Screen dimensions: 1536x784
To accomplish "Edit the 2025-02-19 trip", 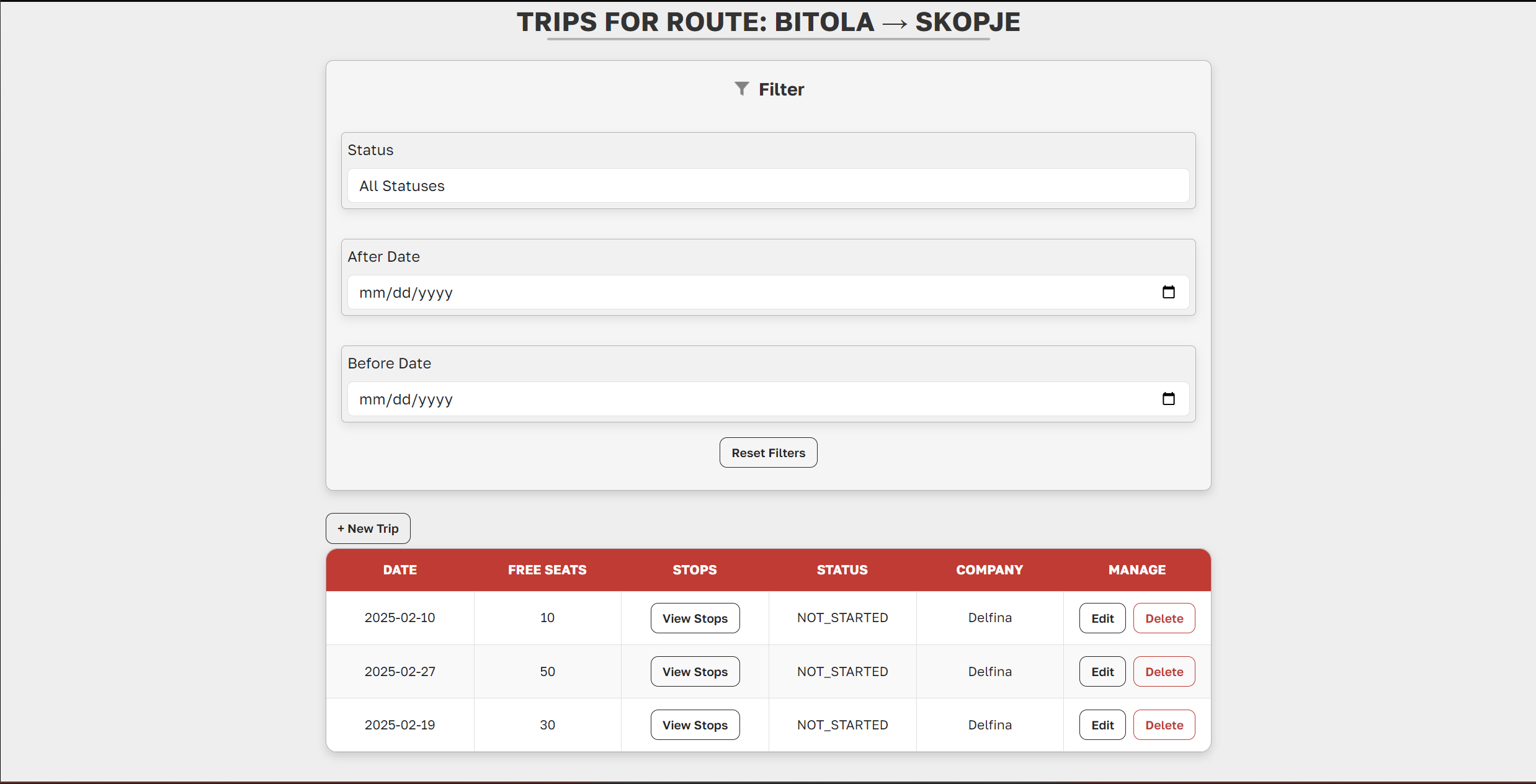I will coord(1102,725).
